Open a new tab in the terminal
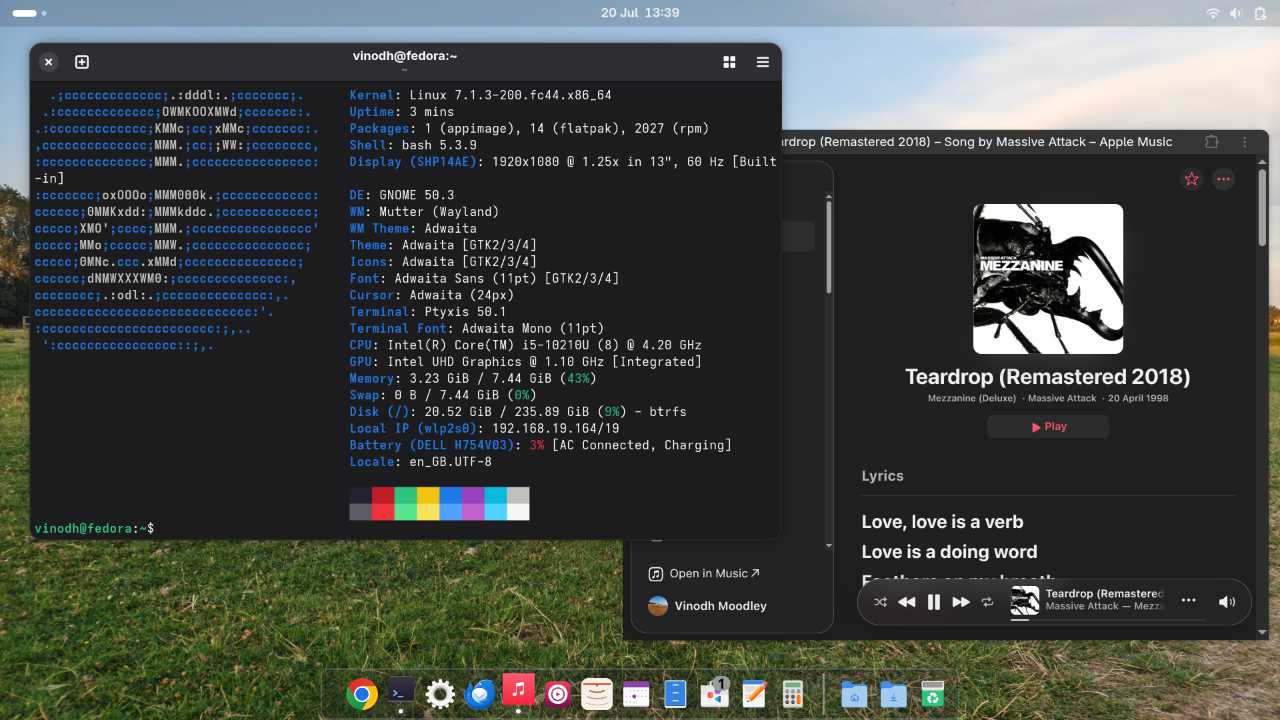The width and height of the screenshot is (1280, 720). (82, 62)
